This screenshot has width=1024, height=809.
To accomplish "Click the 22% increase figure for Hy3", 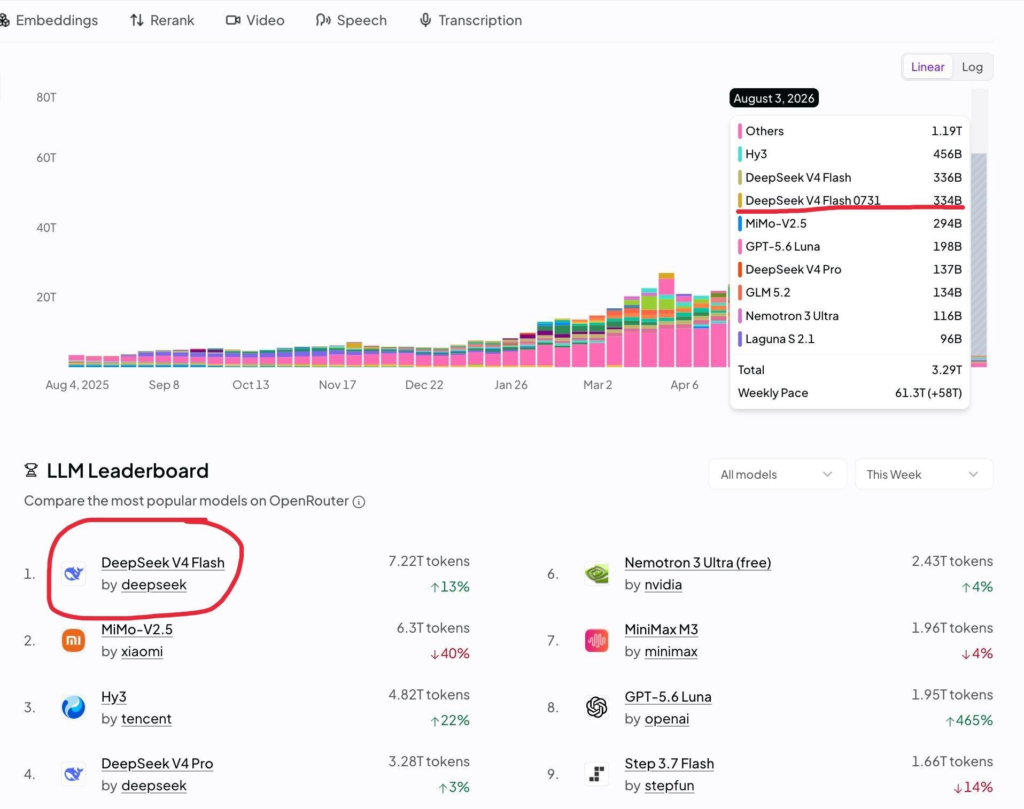I will (449, 720).
